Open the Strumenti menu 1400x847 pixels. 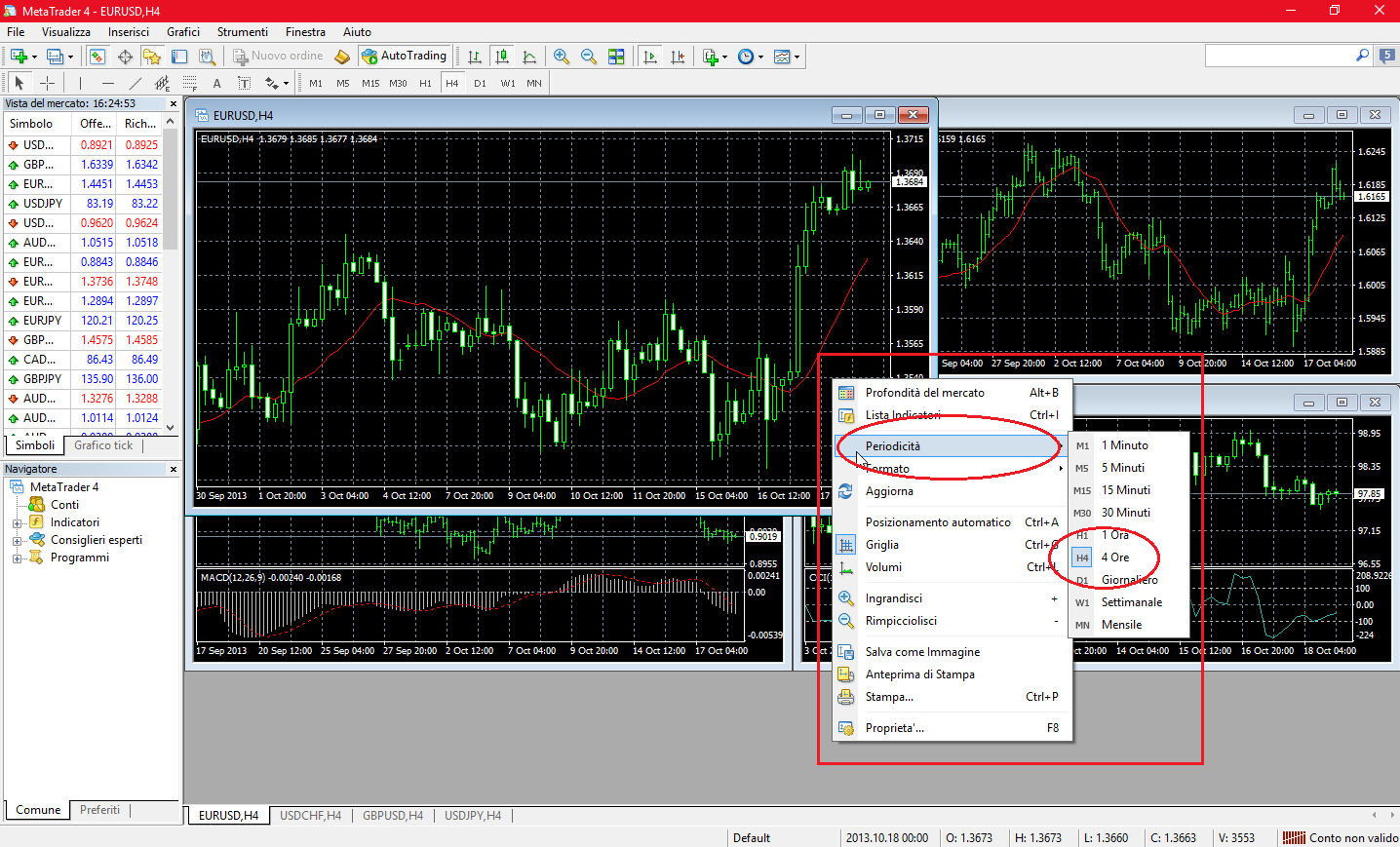243,32
